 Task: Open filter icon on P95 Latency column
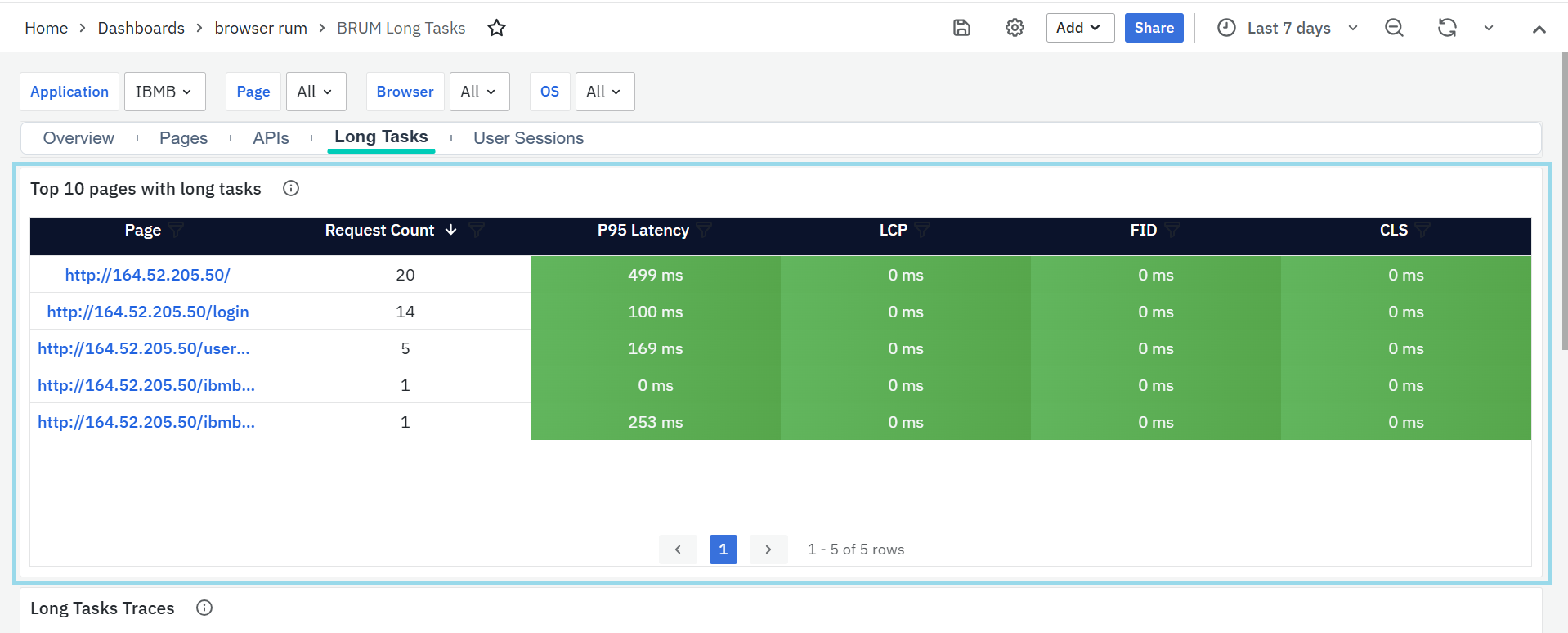[704, 231]
